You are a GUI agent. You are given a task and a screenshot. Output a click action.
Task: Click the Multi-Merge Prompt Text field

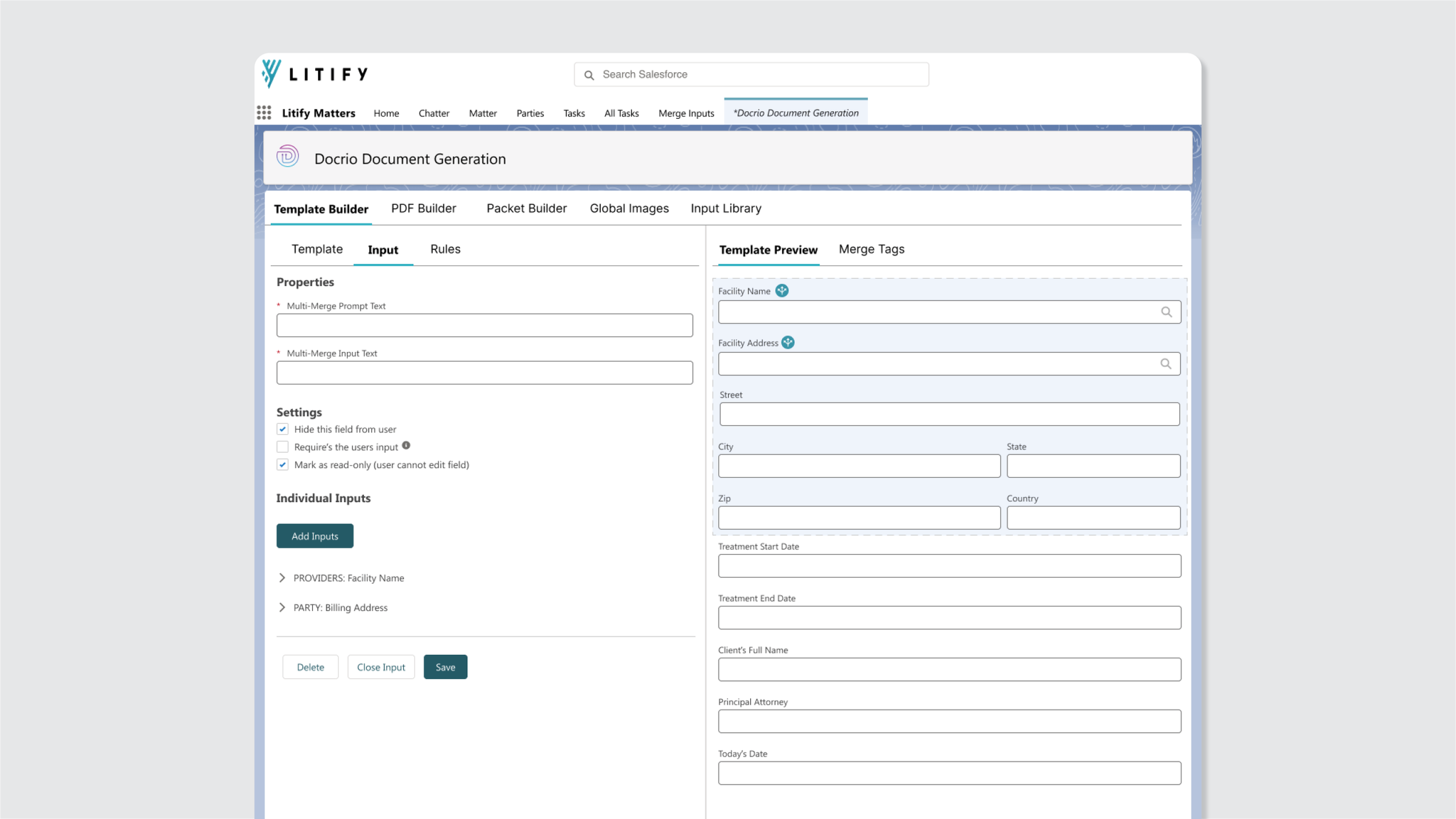tap(485, 326)
